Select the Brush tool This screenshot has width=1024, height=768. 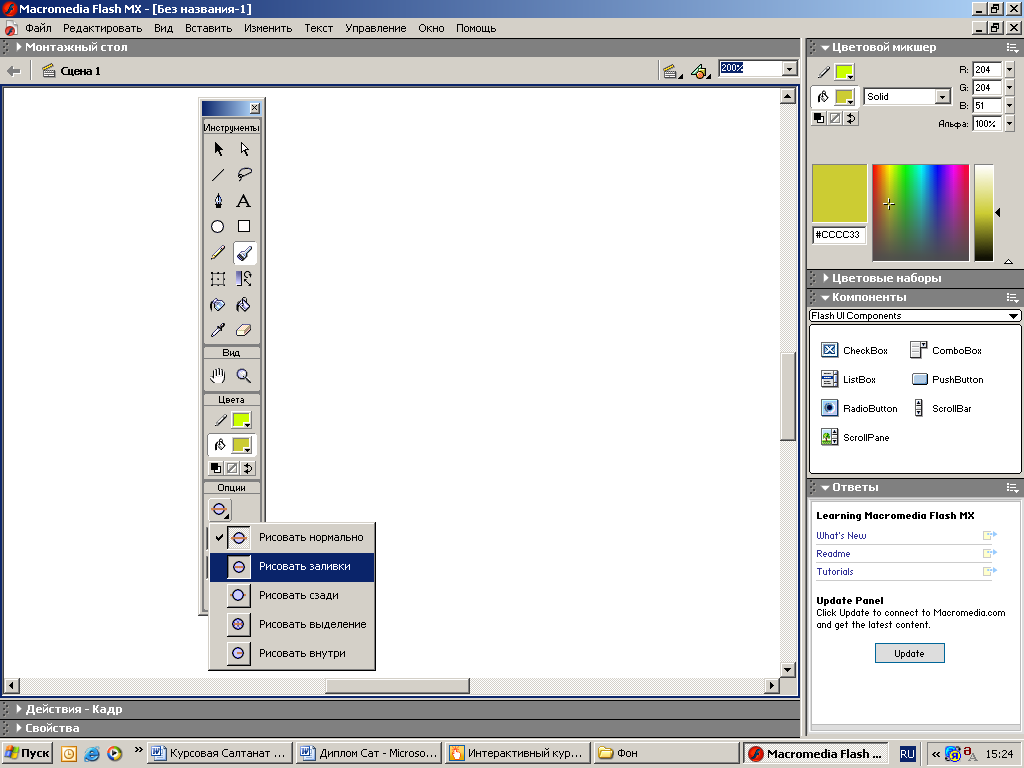coord(244,253)
